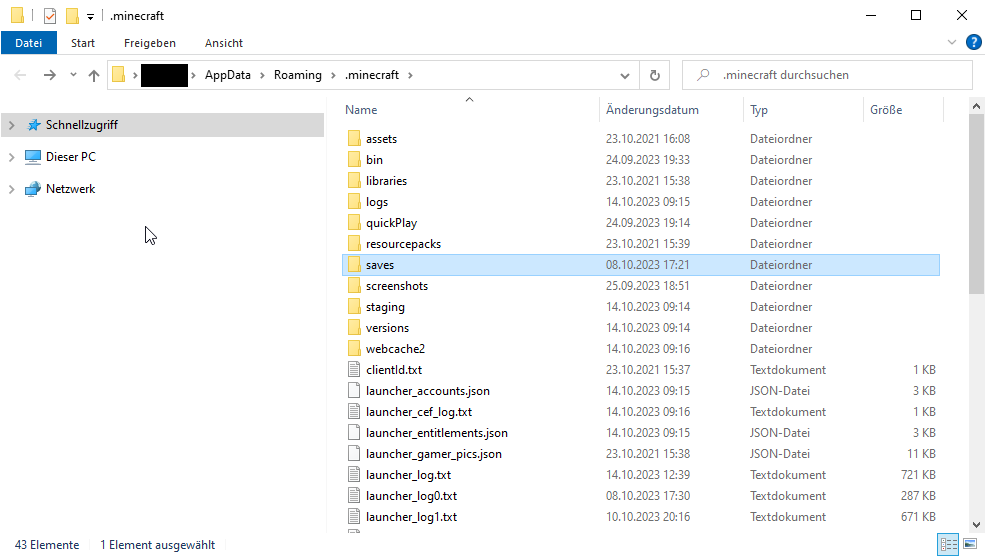
Task: Expand the Schnellzugriff tree node
Action: (11, 125)
